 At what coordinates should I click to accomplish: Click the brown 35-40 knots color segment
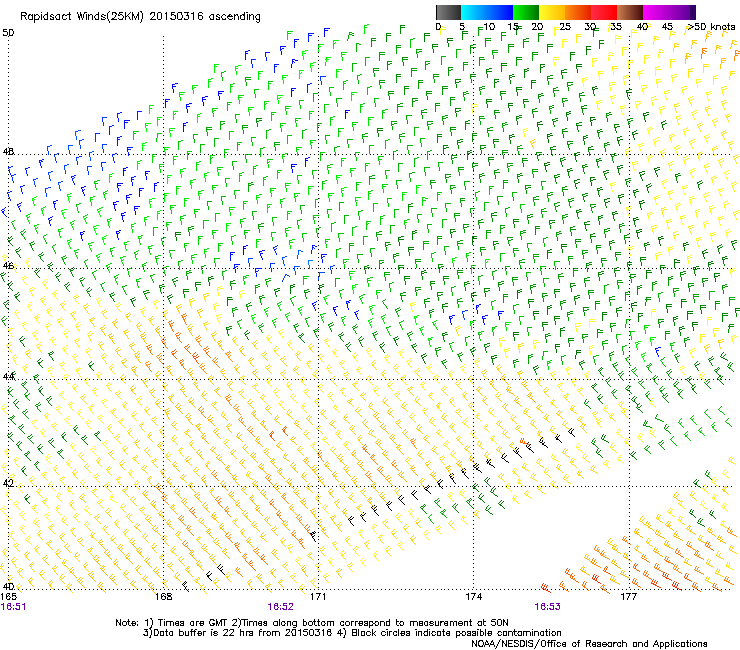630,12
